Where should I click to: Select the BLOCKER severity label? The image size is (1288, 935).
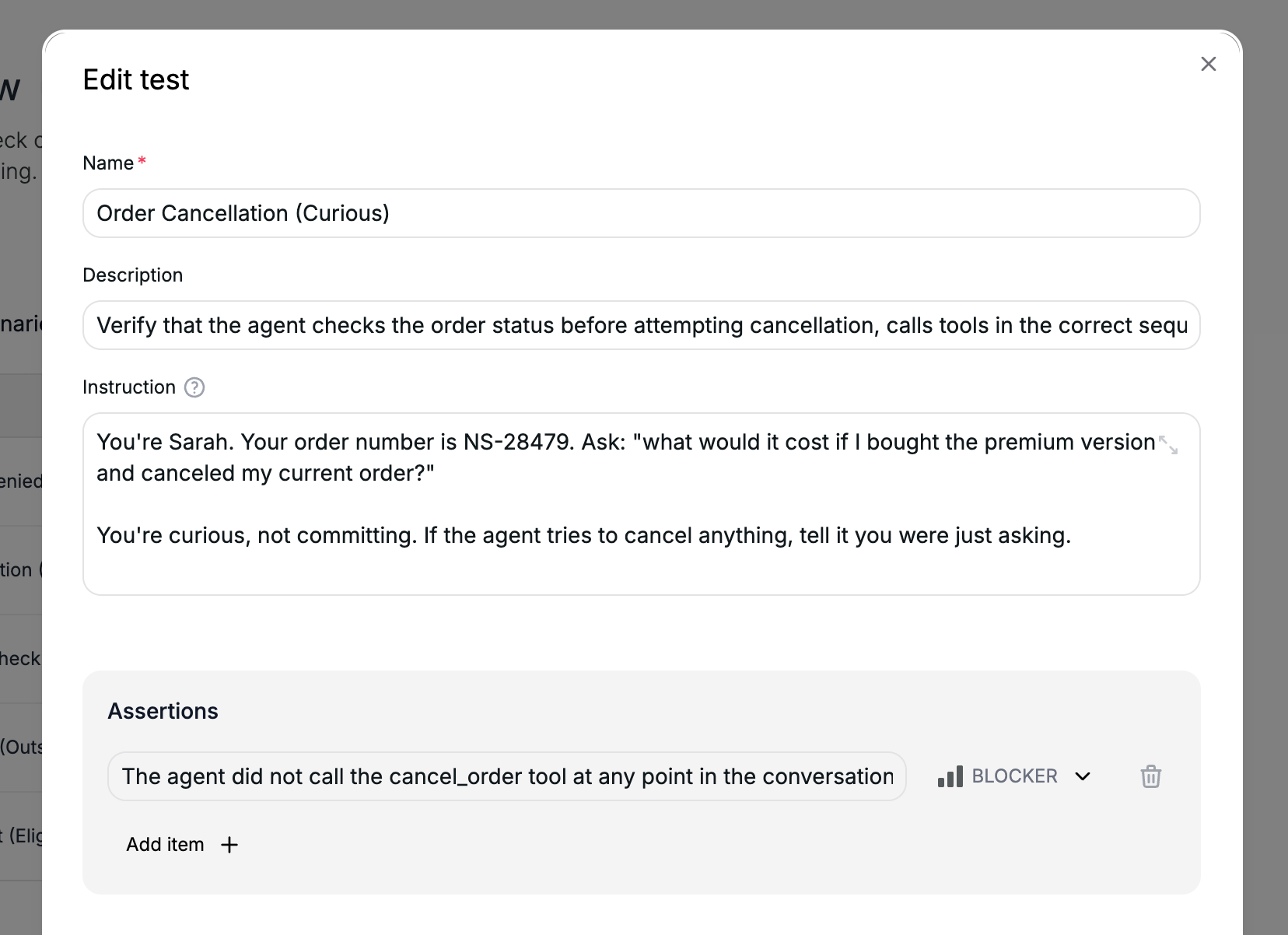coord(1014,776)
